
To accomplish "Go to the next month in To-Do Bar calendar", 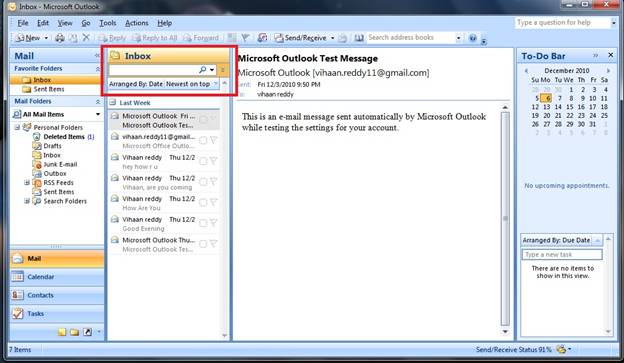I will click(608, 70).
